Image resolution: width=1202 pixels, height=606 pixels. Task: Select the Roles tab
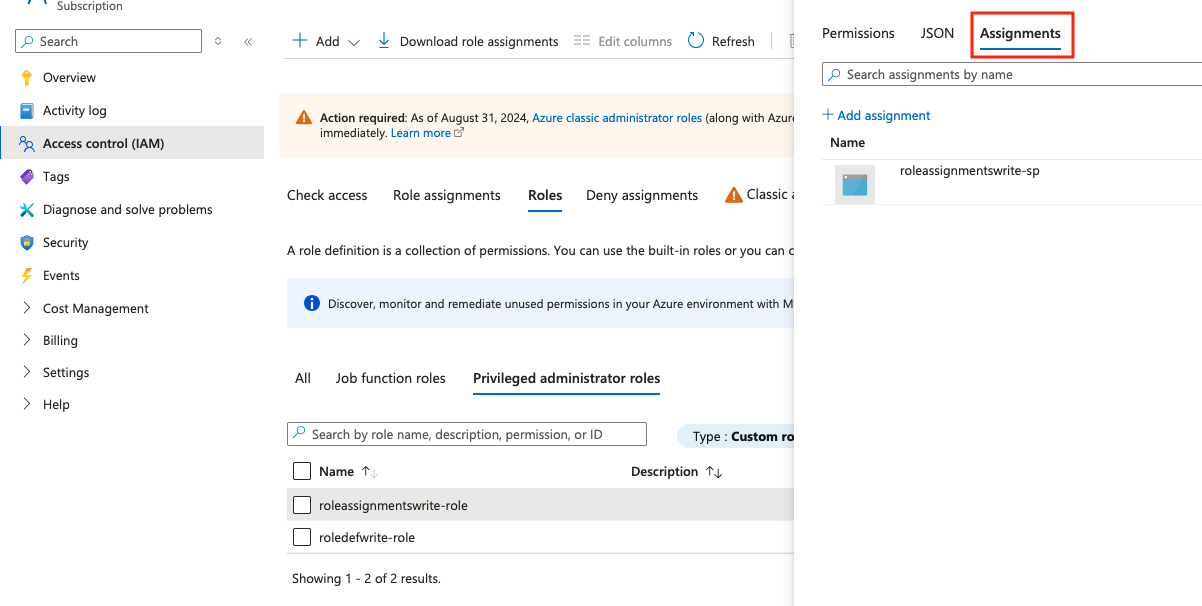pyautogui.click(x=545, y=195)
